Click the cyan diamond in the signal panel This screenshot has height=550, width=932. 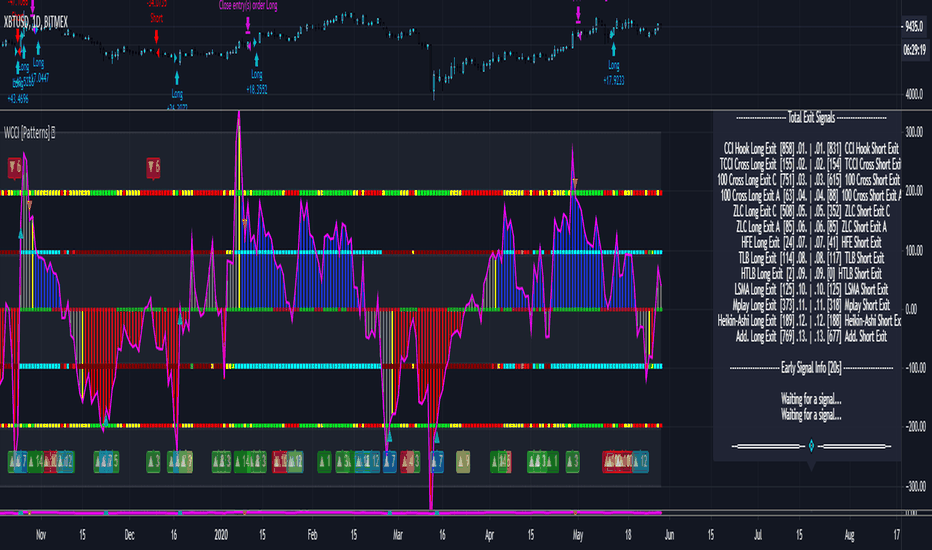coord(811,446)
